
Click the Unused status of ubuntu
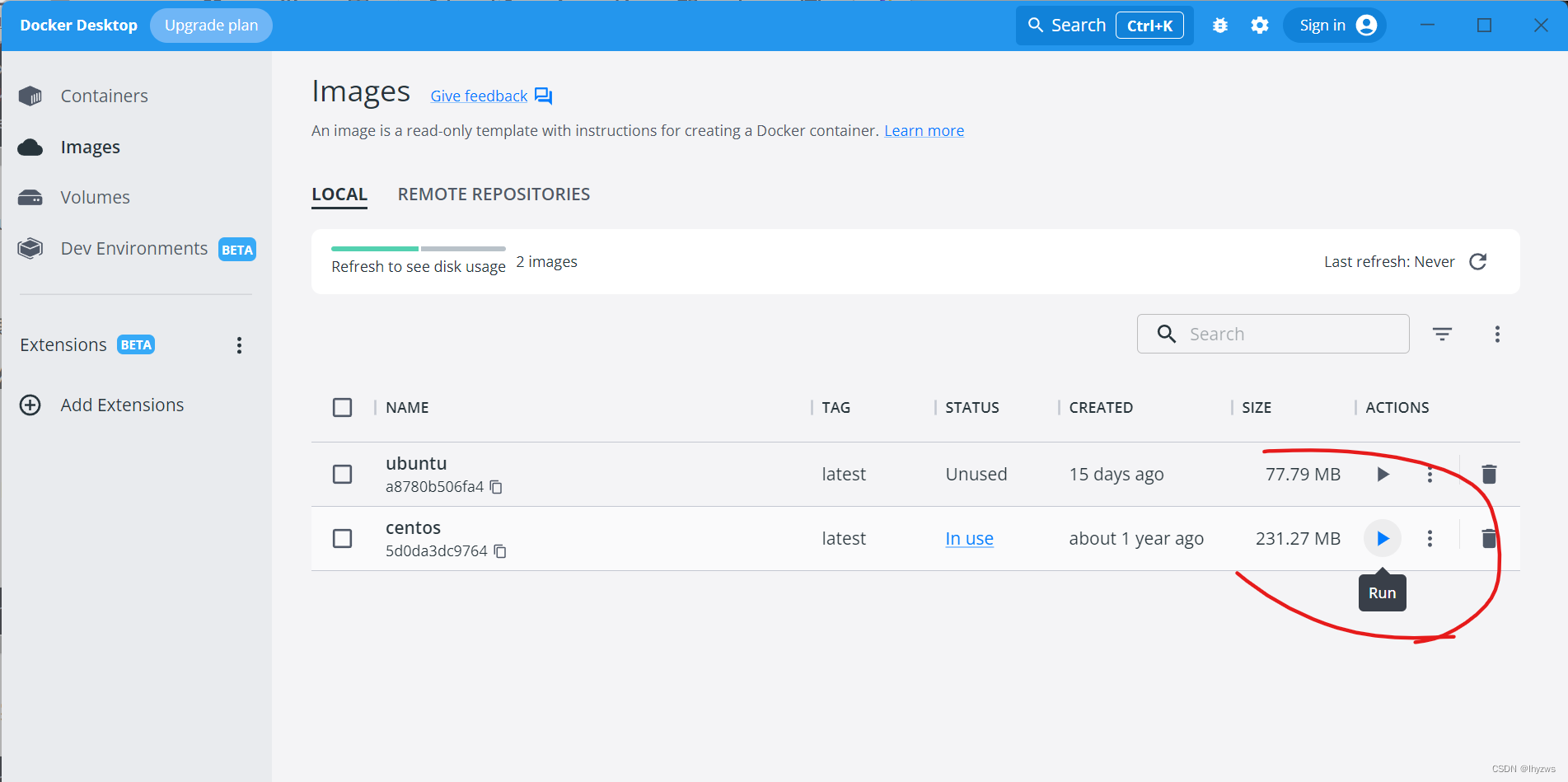tap(976, 475)
